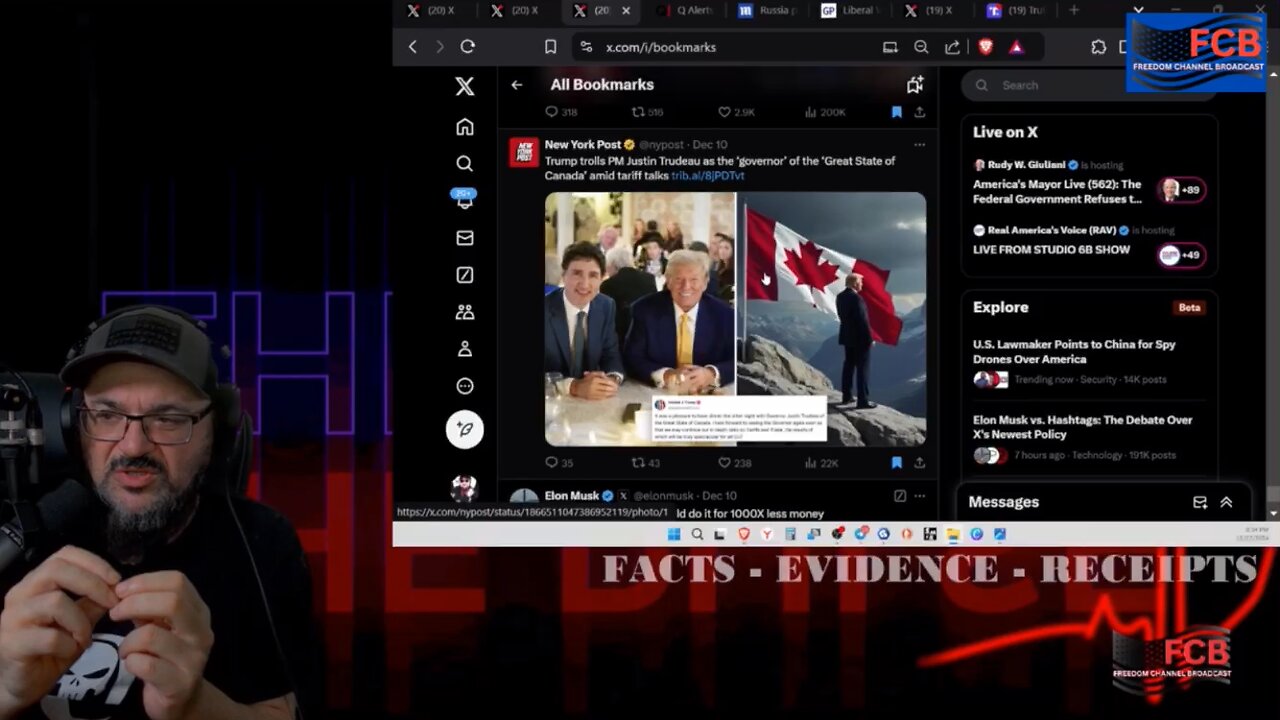The image size is (1280, 720).
Task: Click the share page icon in address bar
Action: 952,47
